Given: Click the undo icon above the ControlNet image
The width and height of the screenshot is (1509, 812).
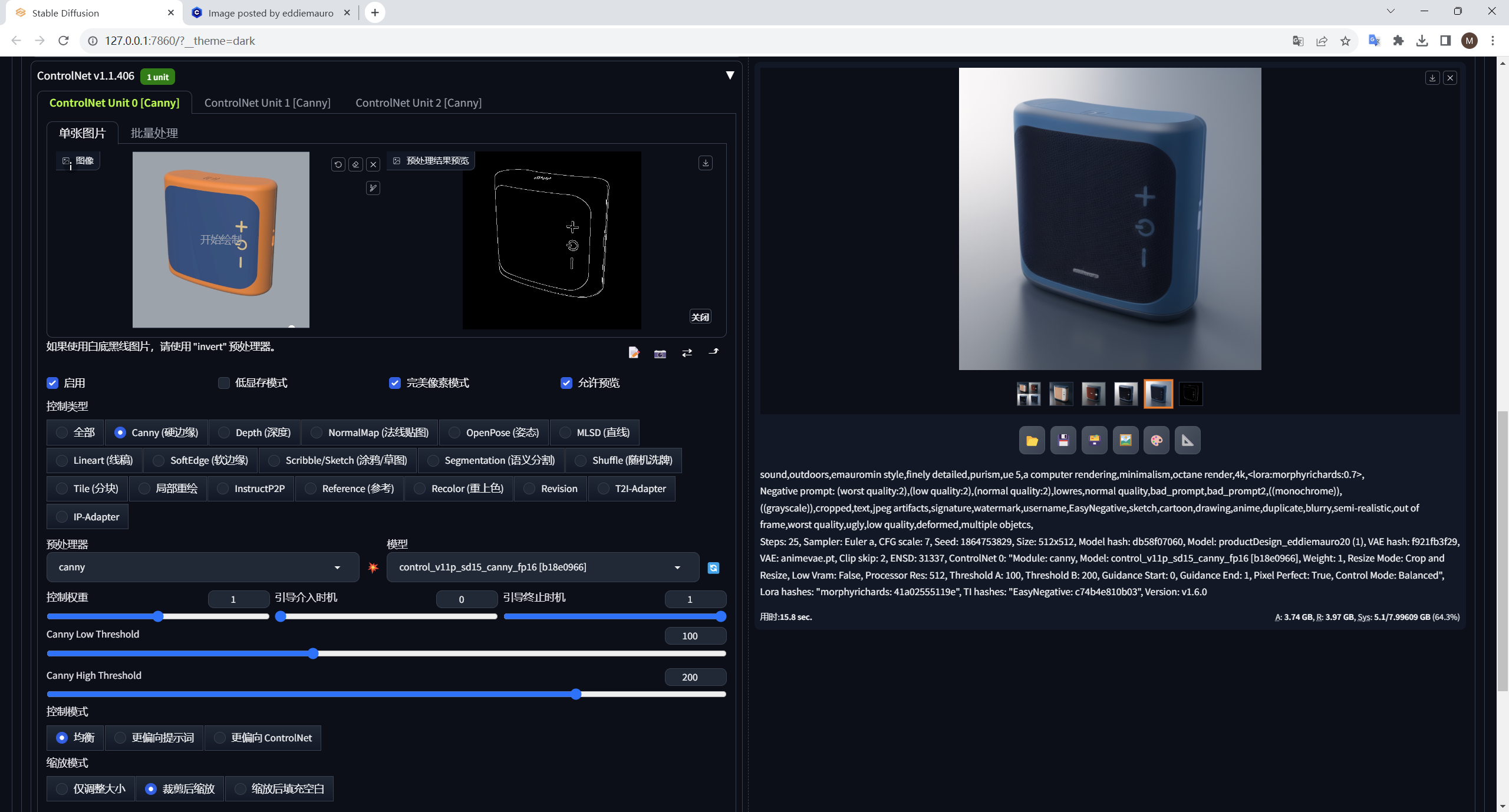Looking at the screenshot, I should point(338,164).
